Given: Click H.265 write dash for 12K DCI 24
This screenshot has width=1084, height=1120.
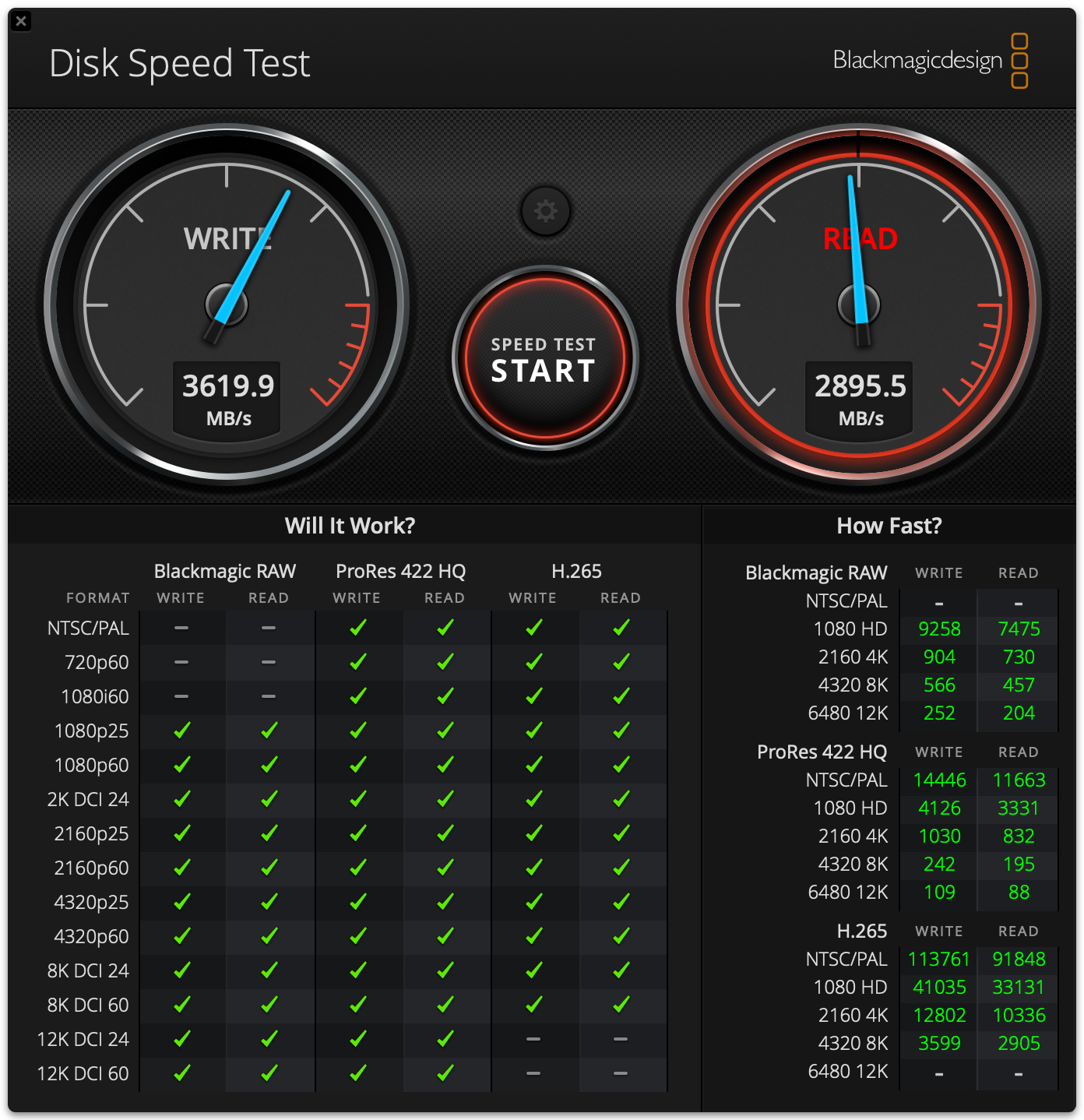Looking at the screenshot, I should click(533, 1039).
